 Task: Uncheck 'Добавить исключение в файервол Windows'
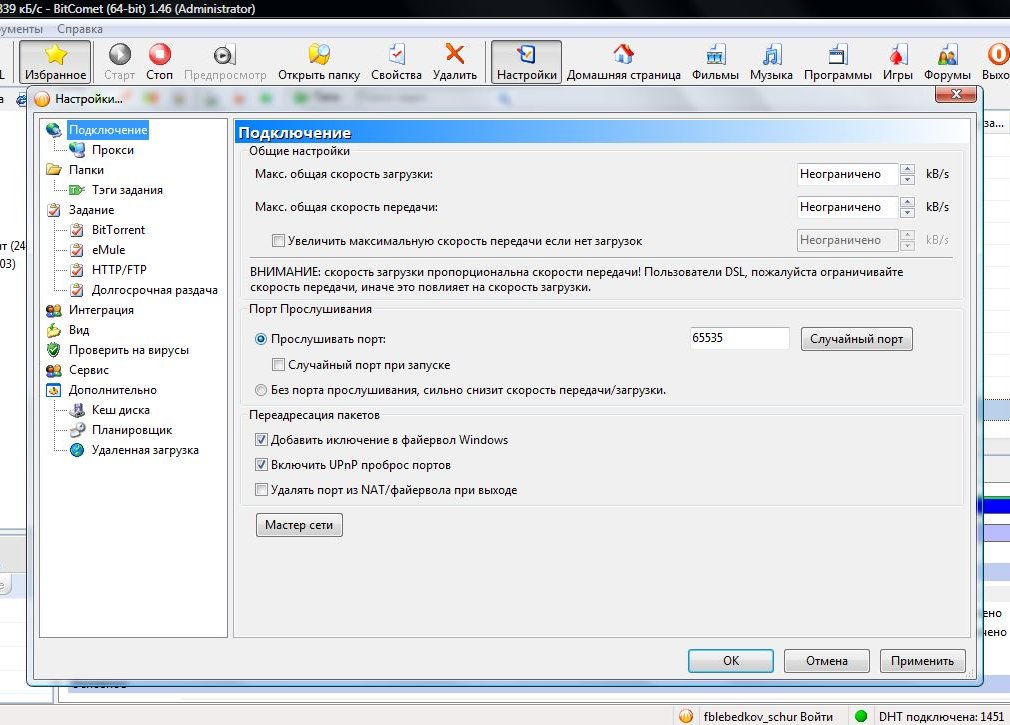(x=261, y=440)
